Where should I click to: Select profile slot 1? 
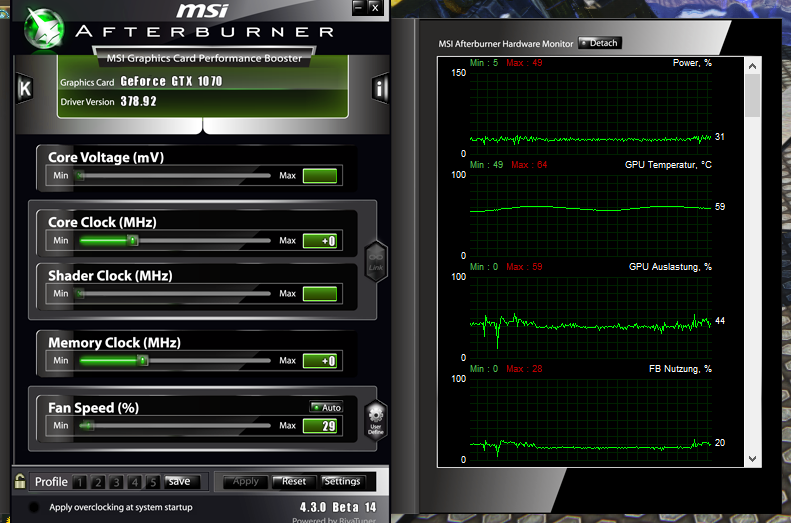[x=80, y=482]
